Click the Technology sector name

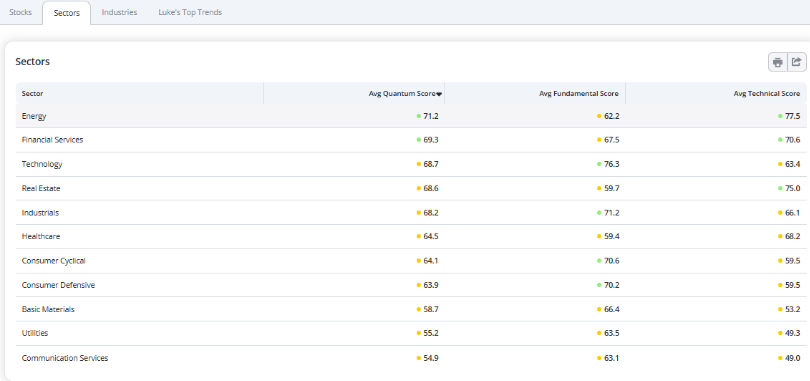pyautogui.click(x=42, y=164)
